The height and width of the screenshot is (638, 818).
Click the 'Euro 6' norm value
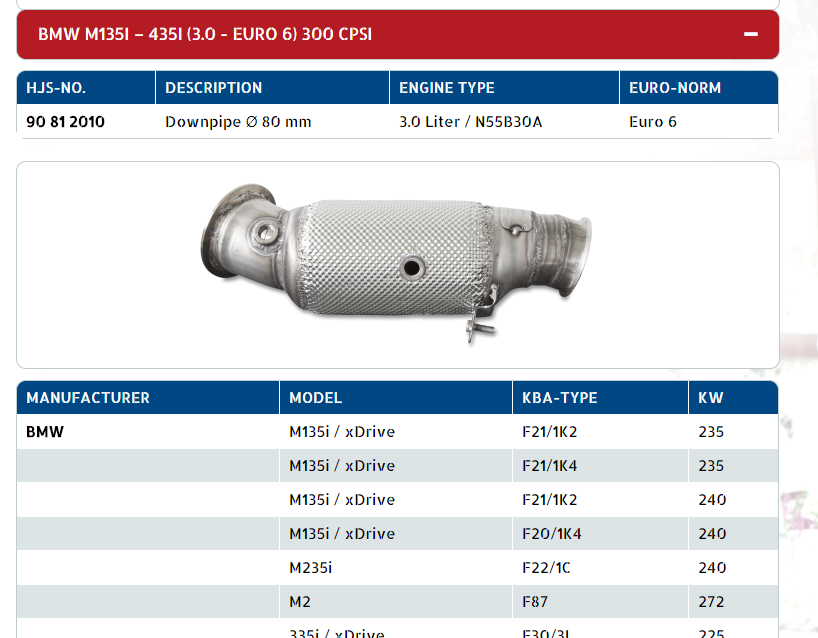click(x=653, y=122)
